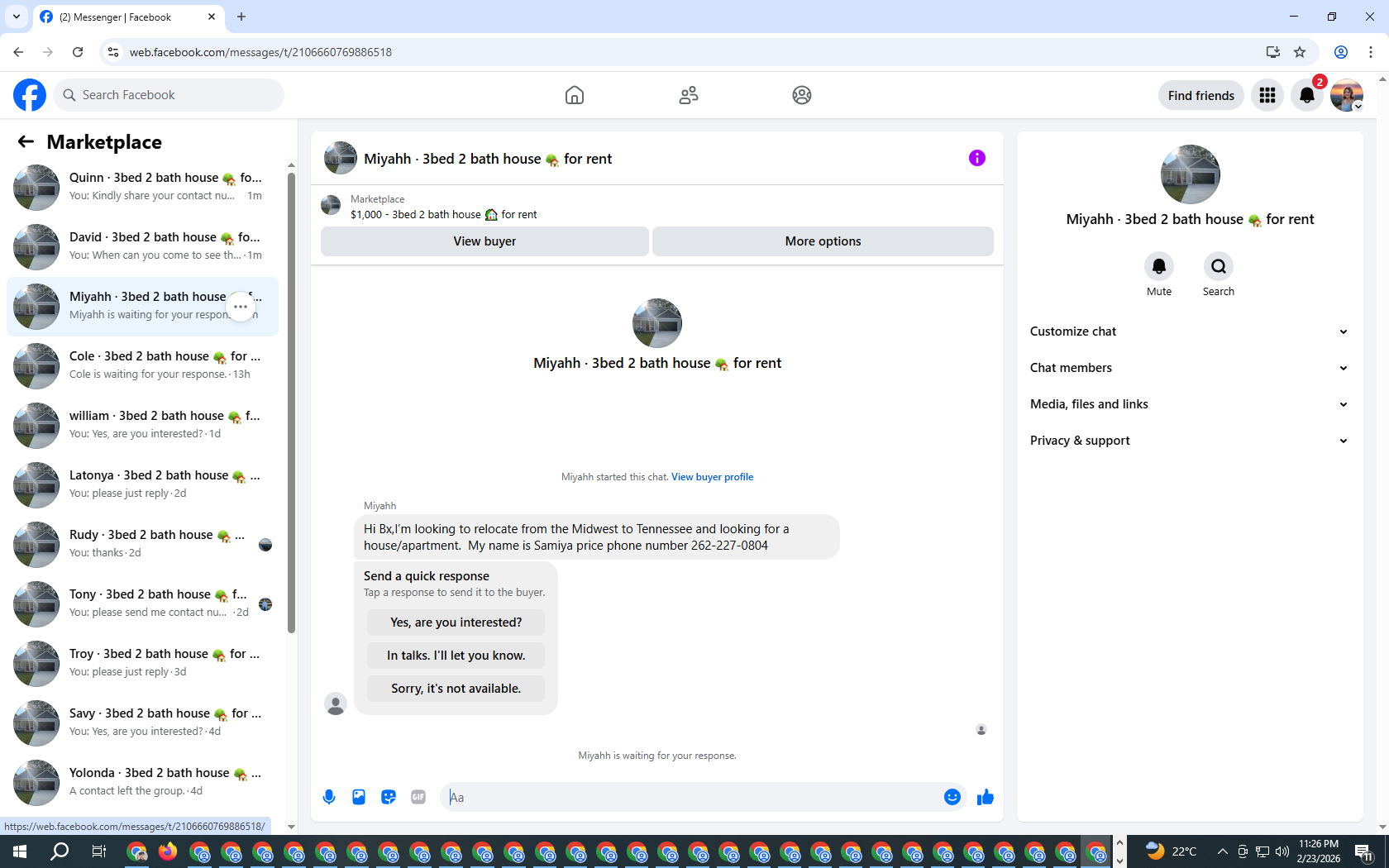Open Task View on taskbar
The width and height of the screenshot is (1389, 868).
tap(98, 851)
